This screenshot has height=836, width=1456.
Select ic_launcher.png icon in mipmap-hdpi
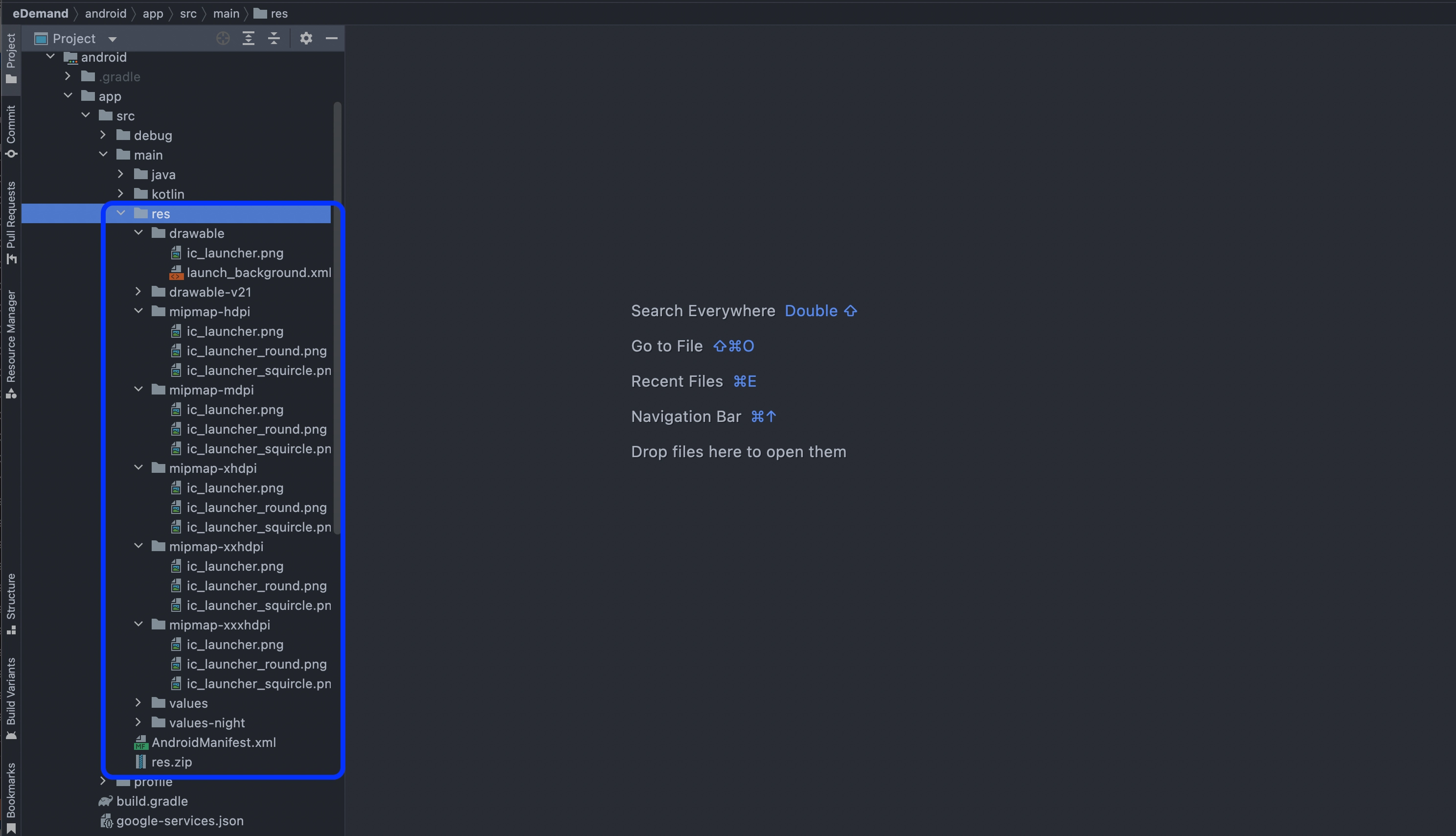[176, 331]
